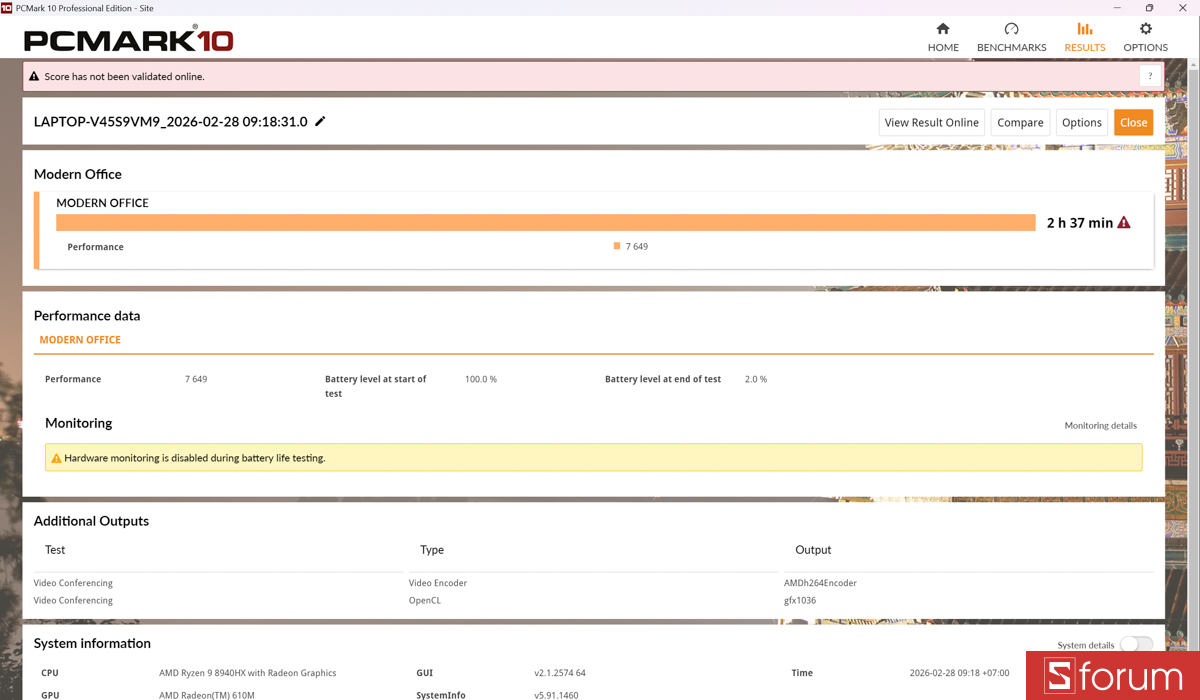Open Monitoring details link
Screen dimensions: 1200x700
coord(1101,425)
